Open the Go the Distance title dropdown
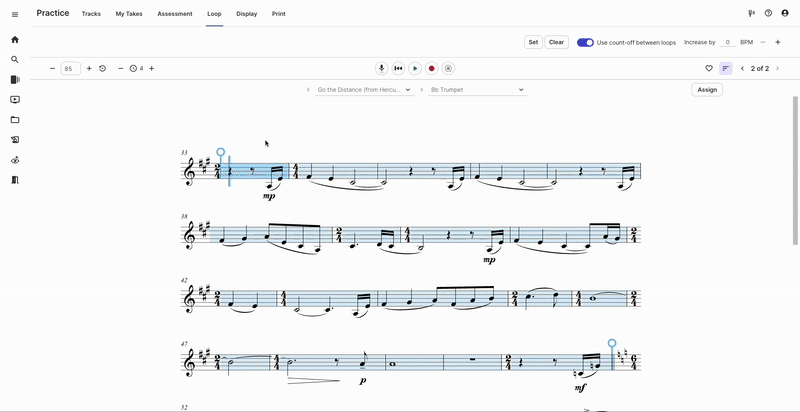 click(364, 90)
